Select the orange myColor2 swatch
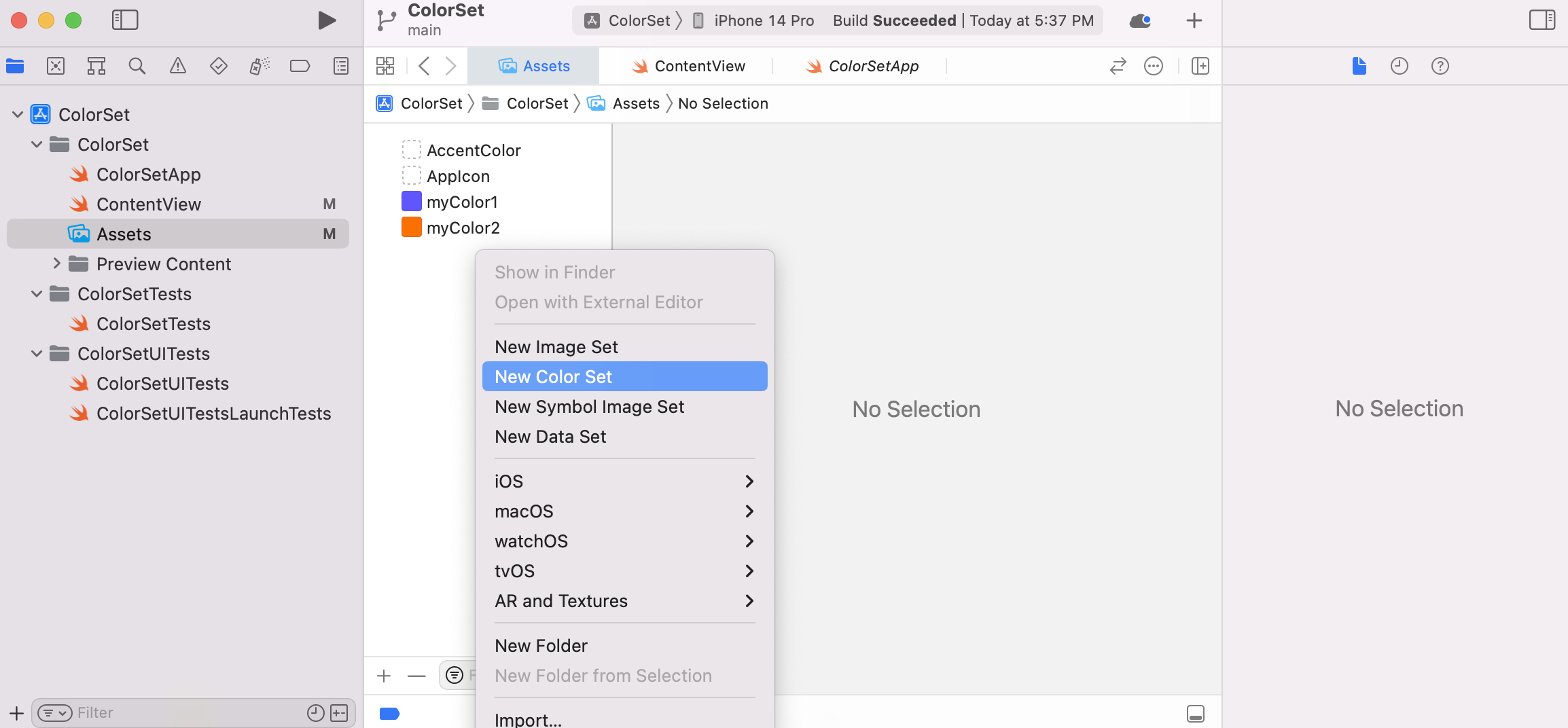Image resolution: width=1568 pixels, height=728 pixels. pyautogui.click(x=412, y=227)
